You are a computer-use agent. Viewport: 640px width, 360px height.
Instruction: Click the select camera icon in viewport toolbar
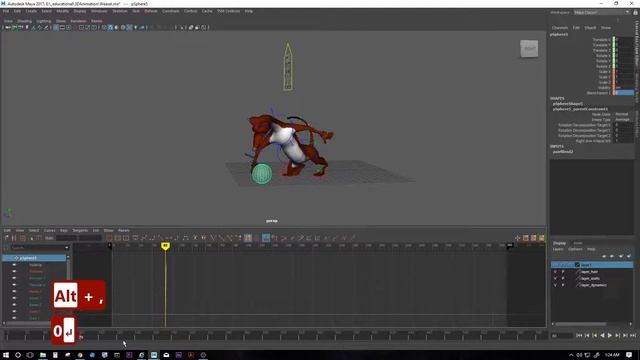[x=7, y=28]
